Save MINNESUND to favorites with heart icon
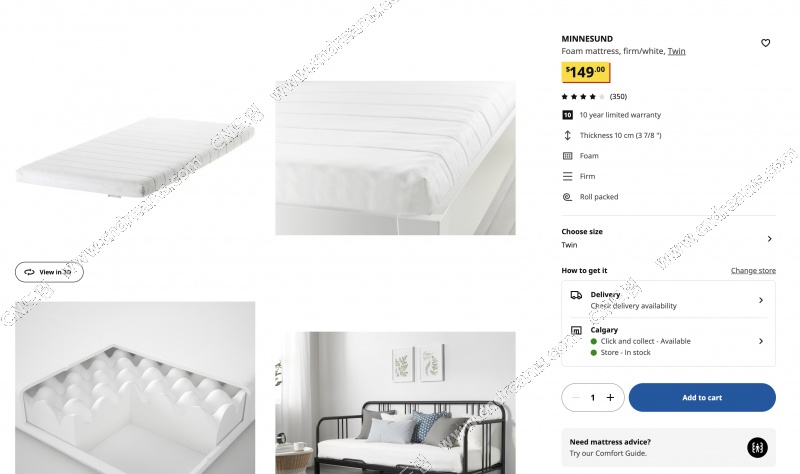Image resolution: width=800 pixels, height=474 pixels. click(765, 43)
